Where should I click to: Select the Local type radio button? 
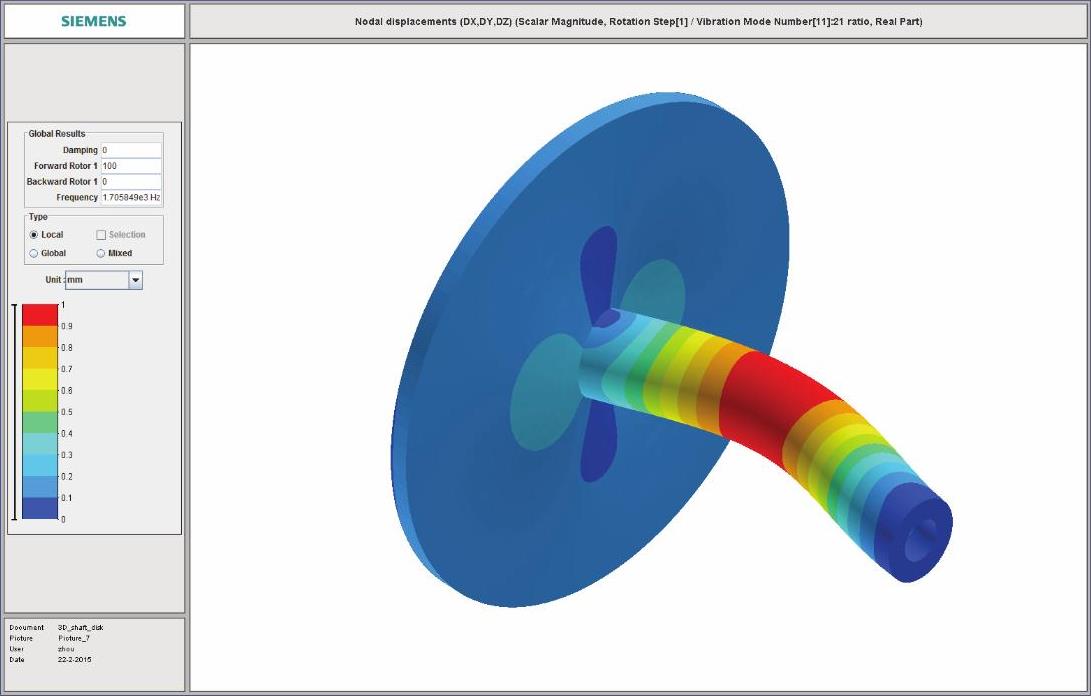[x=34, y=235]
